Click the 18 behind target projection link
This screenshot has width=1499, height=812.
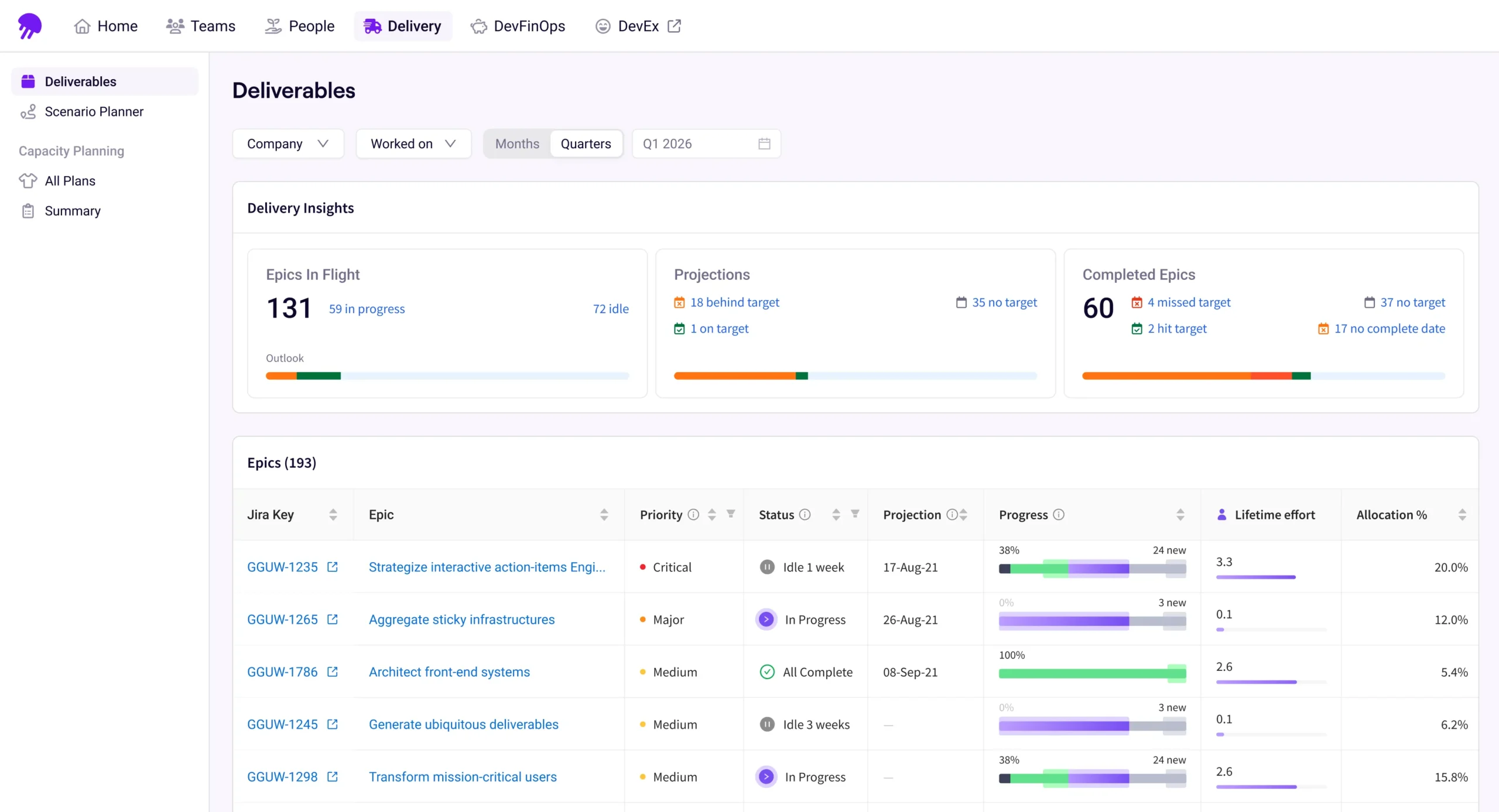click(735, 302)
